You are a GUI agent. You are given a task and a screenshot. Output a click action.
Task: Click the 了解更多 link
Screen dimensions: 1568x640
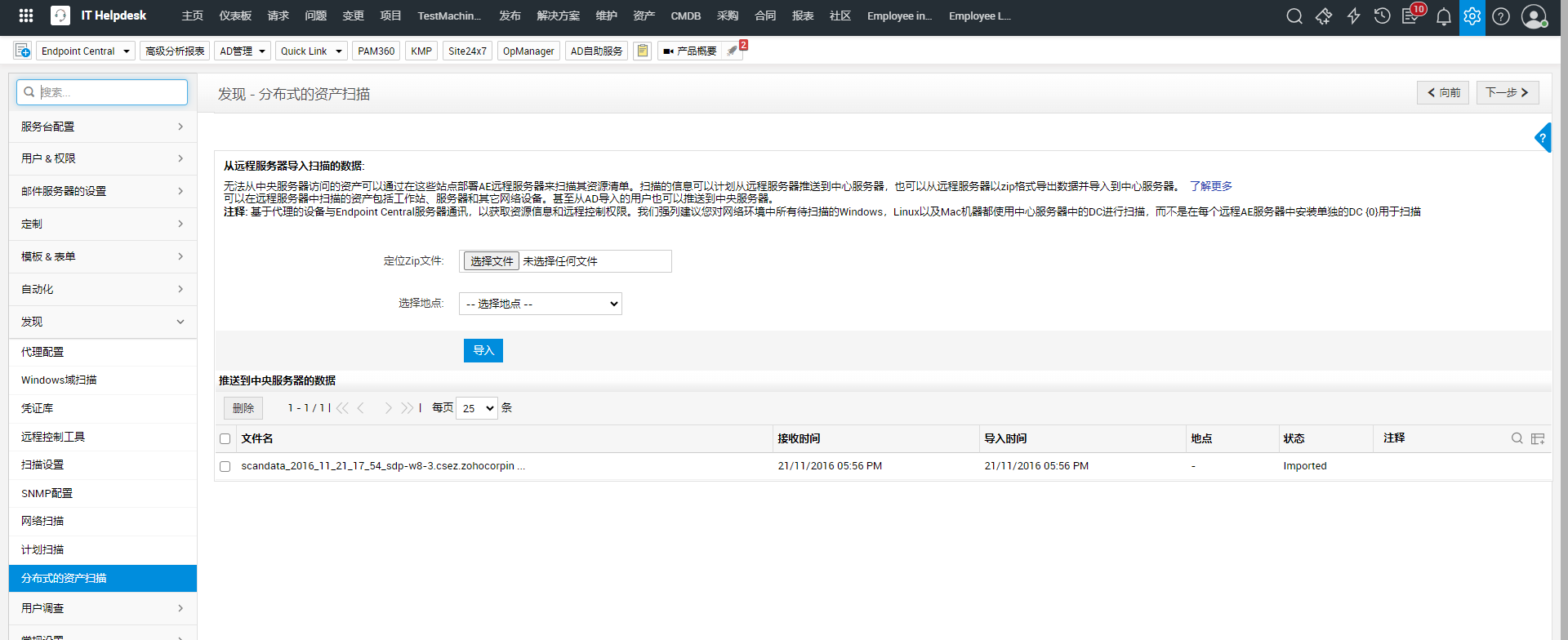coord(1210,186)
